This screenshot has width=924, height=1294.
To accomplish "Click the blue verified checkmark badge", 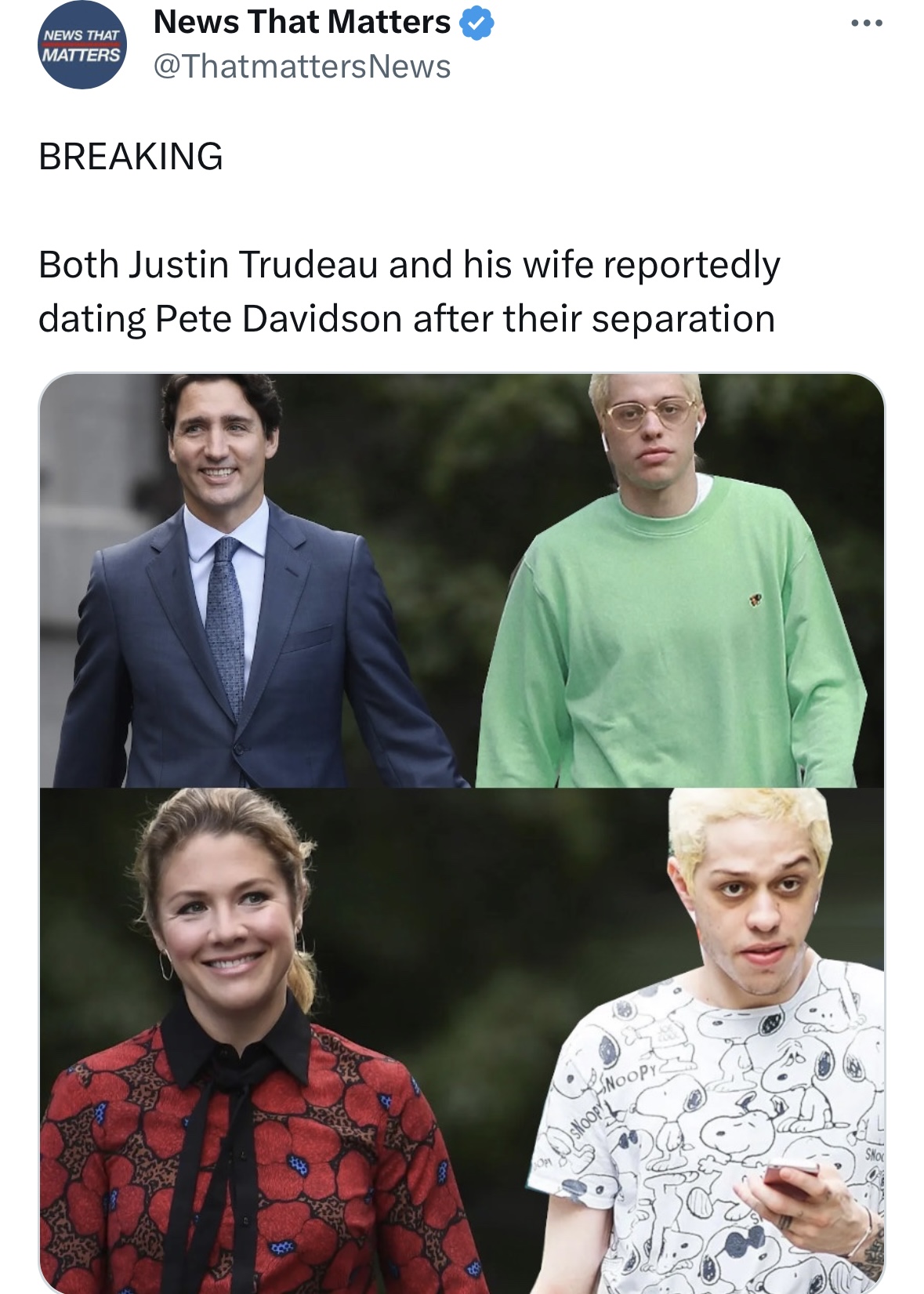I will pyautogui.click(x=476, y=23).
